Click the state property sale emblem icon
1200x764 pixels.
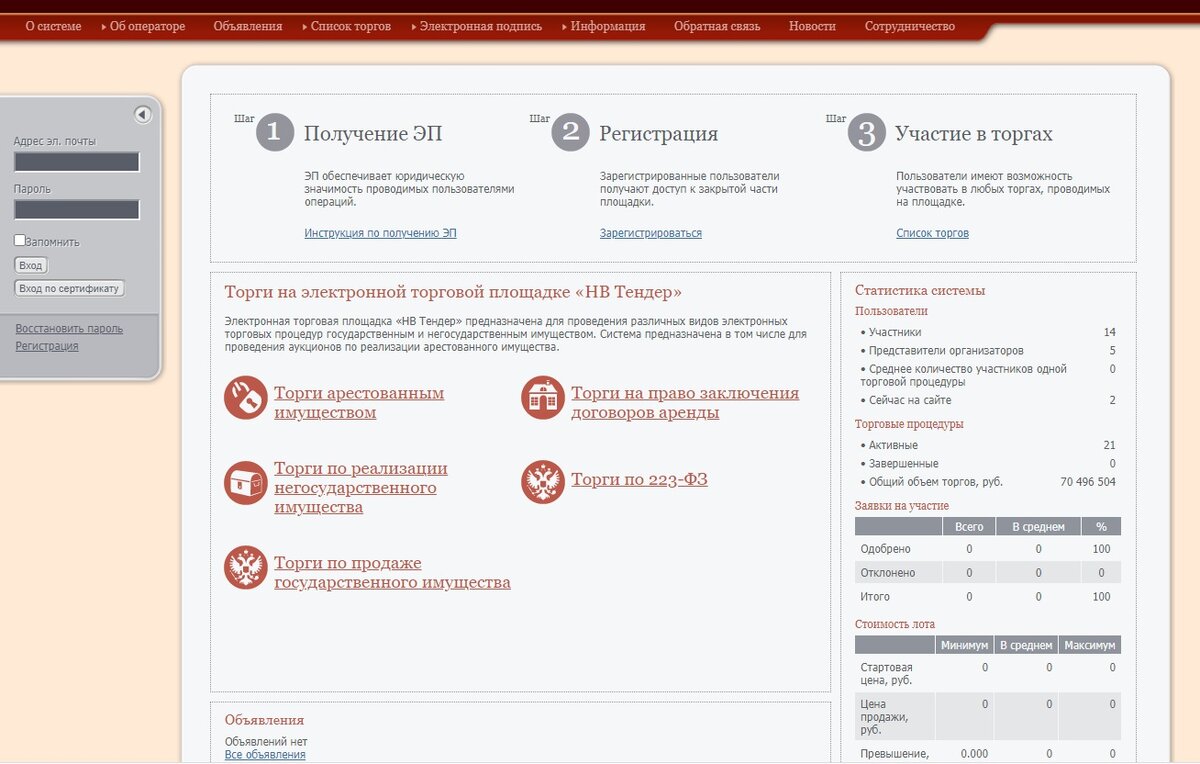tap(245, 567)
